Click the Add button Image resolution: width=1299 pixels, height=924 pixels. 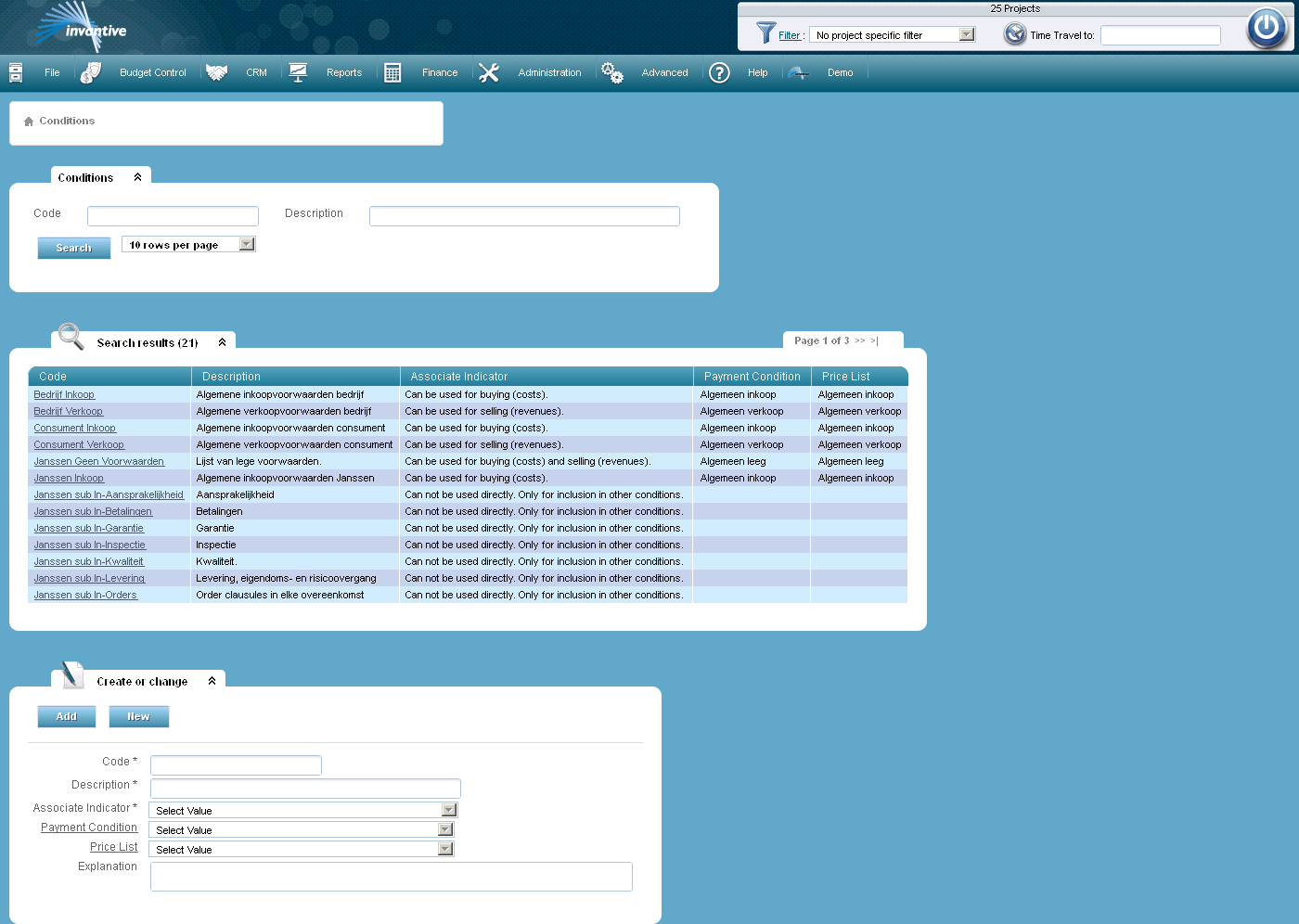pos(67,716)
